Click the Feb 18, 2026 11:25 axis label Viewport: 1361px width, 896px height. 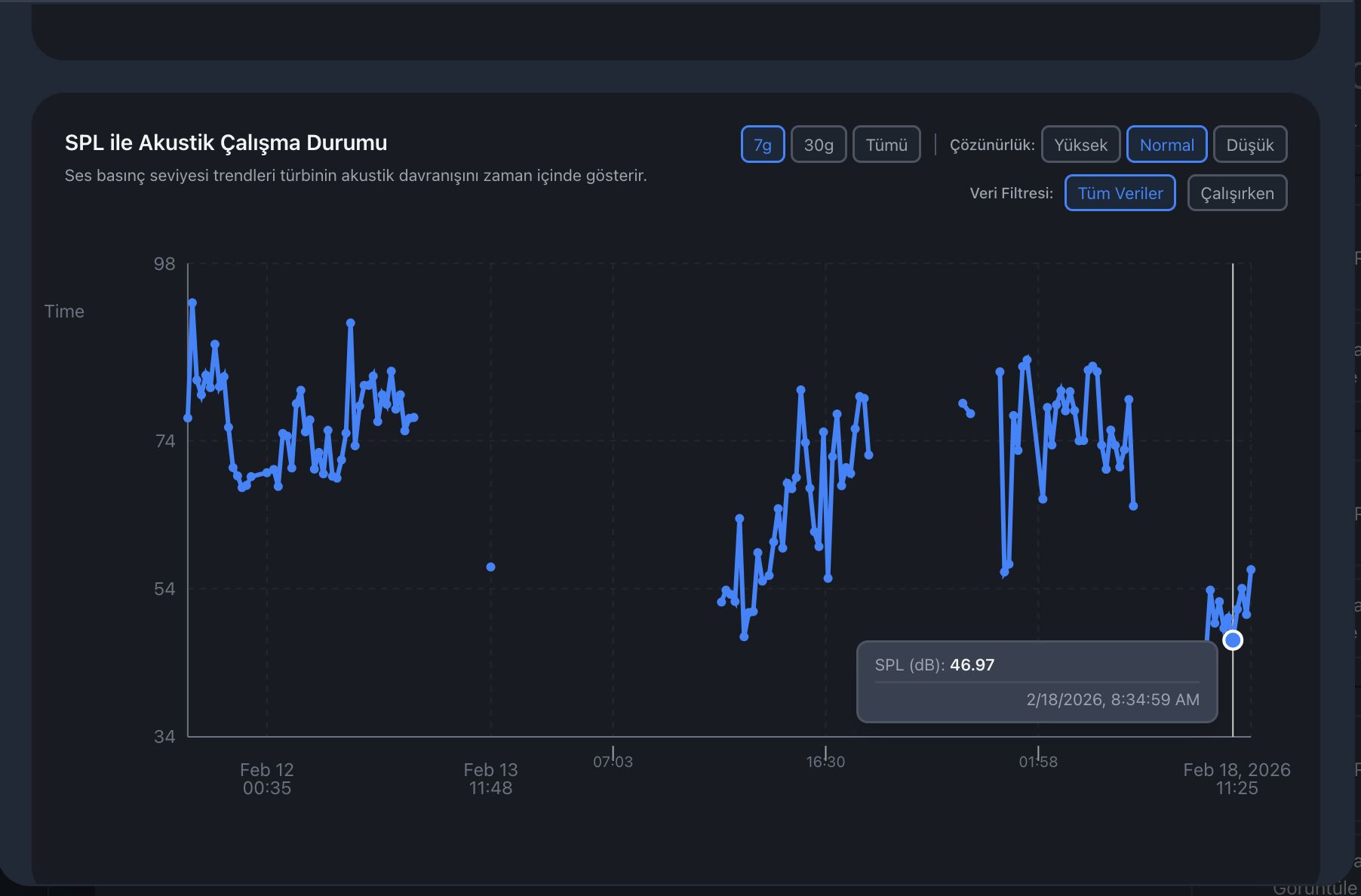pyautogui.click(x=1237, y=779)
